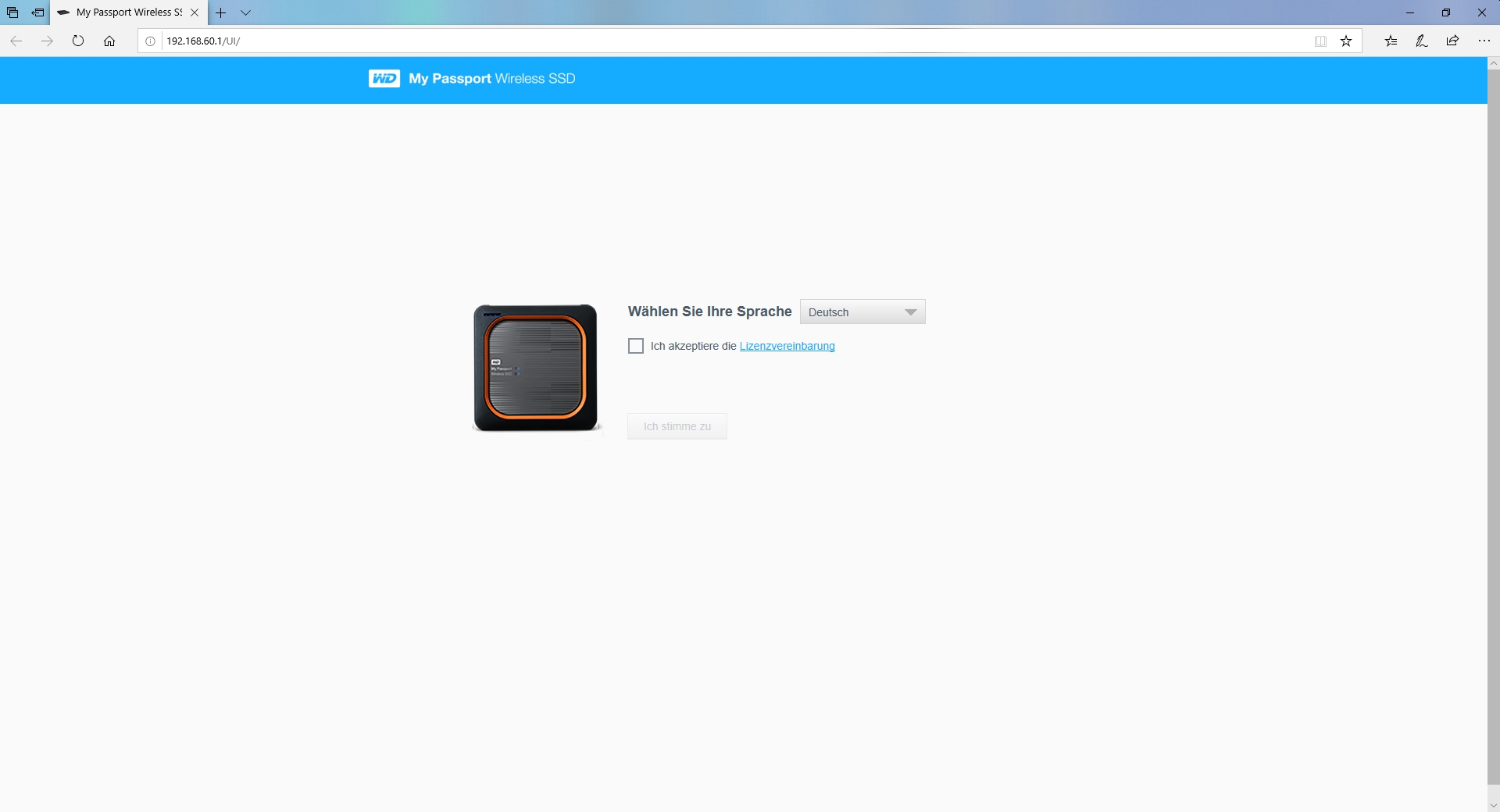Show tab previews chevron
This screenshot has width=1500, height=812.
click(246, 12)
